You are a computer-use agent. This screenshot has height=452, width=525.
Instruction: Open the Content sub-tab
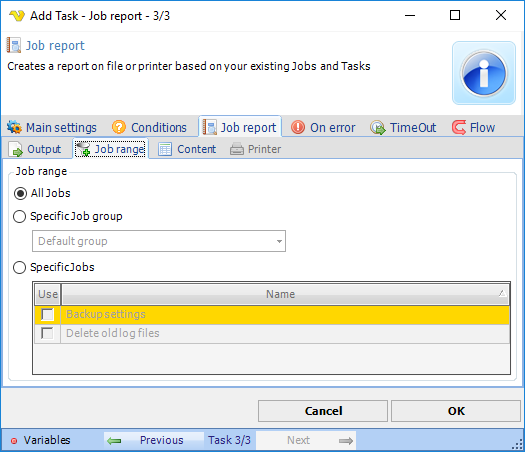click(187, 149)
